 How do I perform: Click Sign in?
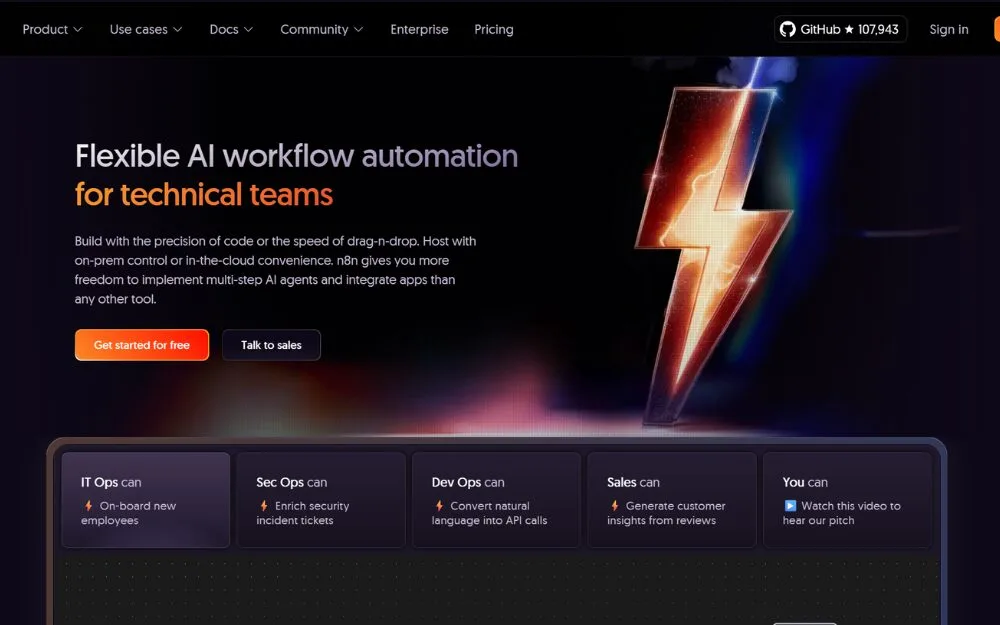point(948,29)
